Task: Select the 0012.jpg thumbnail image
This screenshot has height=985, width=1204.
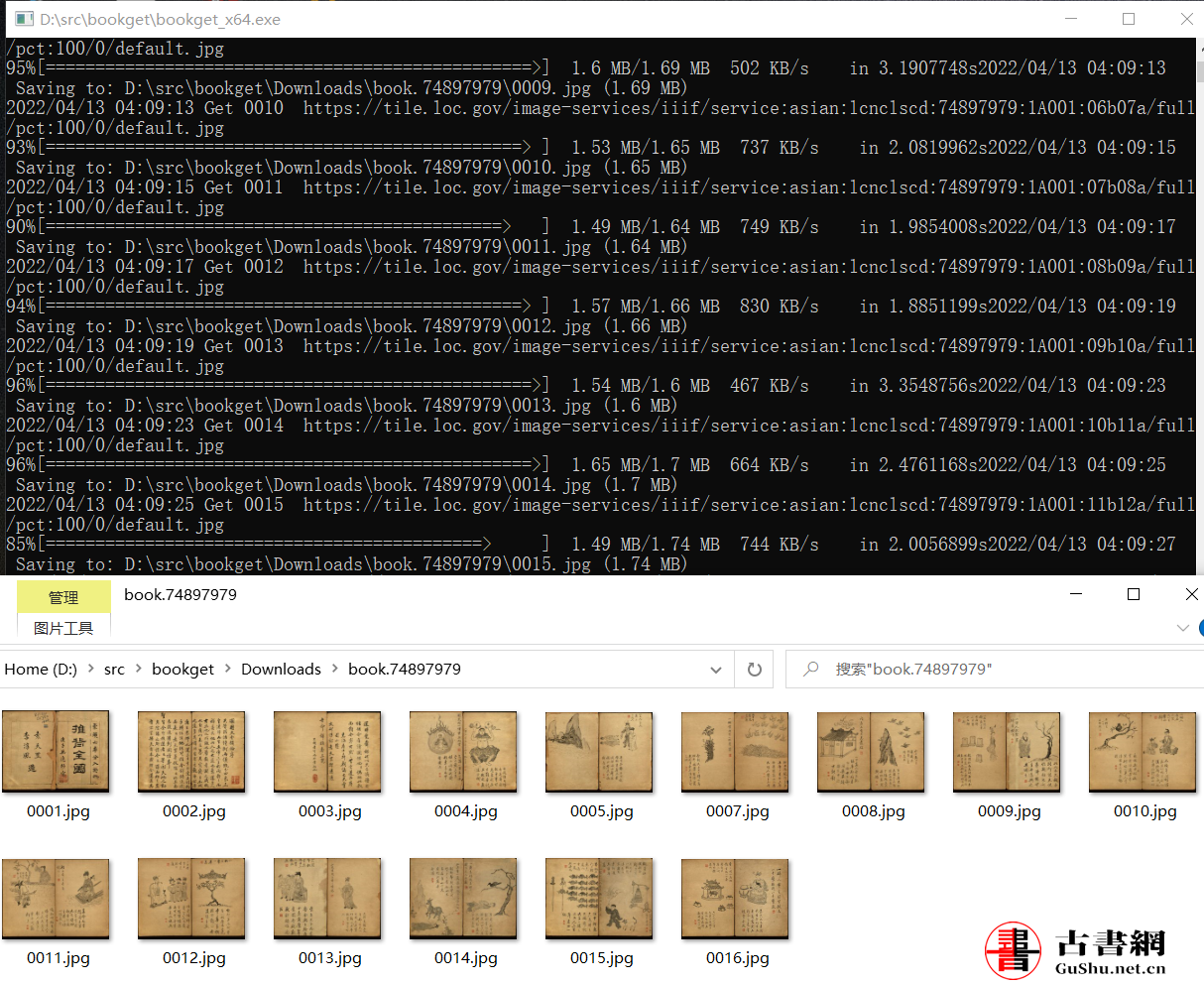Action: point(191,899)
